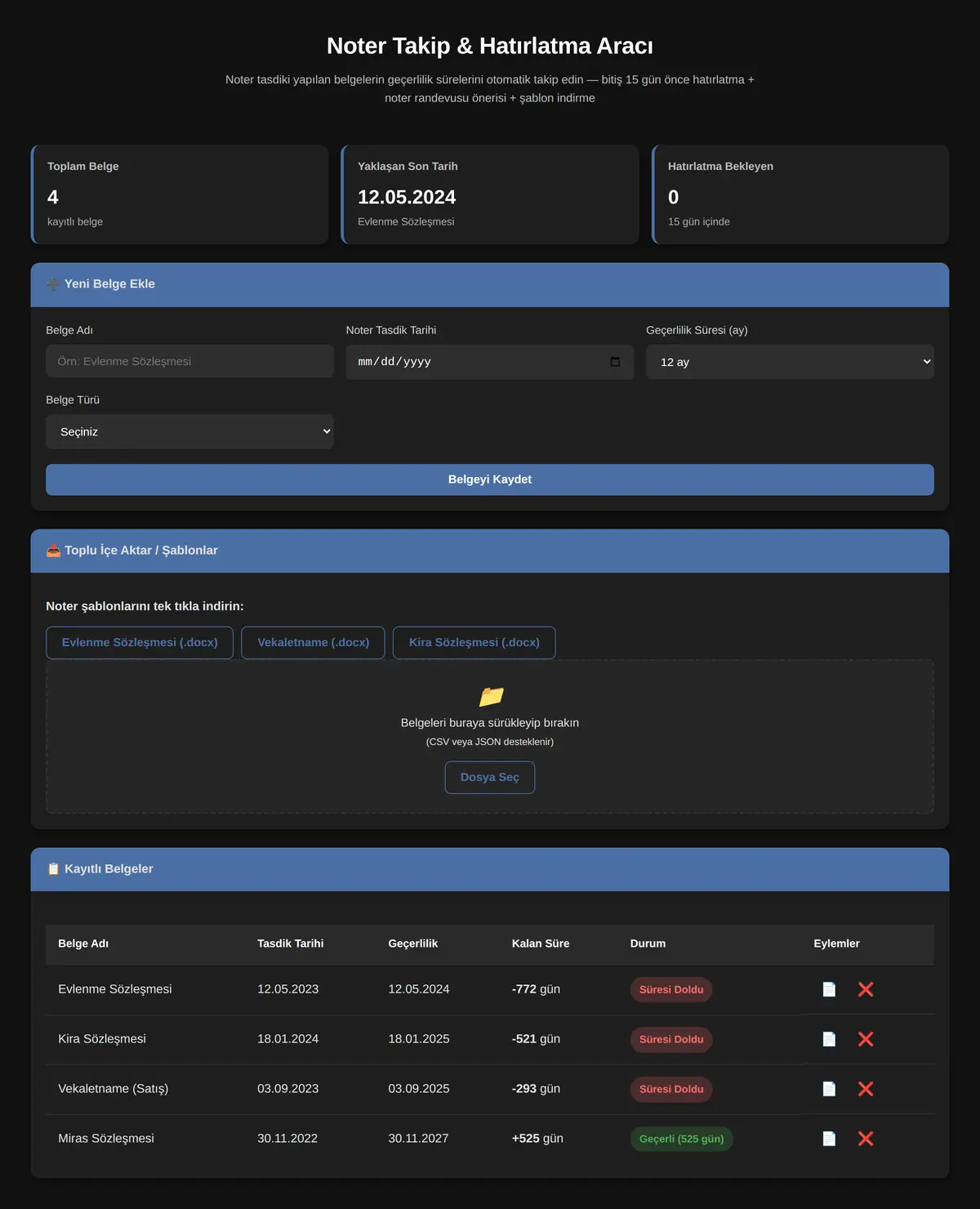Click the Noter Tasdik Tarihi date field
980x1209 pixels.
tap(490, 362)
